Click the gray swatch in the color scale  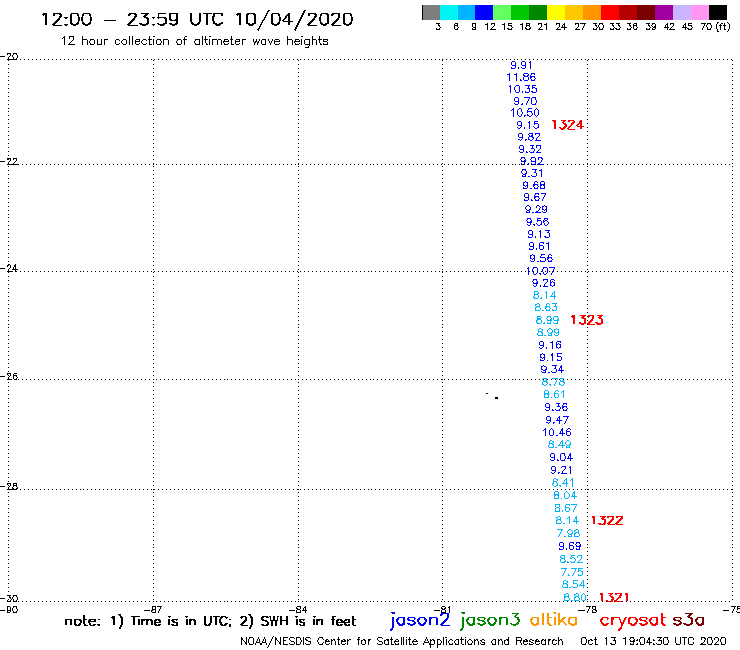pos(431,12)
